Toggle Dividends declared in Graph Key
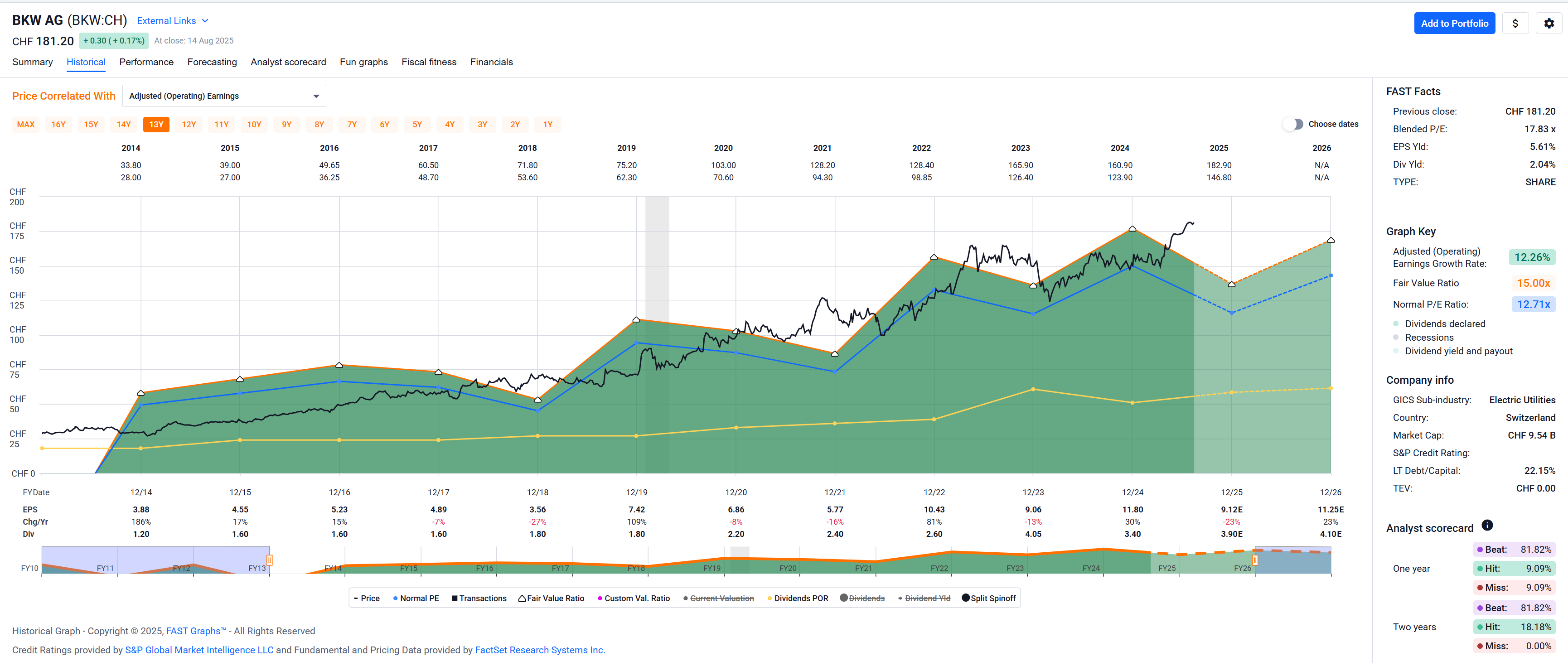Screen dimensions: 1568x666 point(1444,324)
